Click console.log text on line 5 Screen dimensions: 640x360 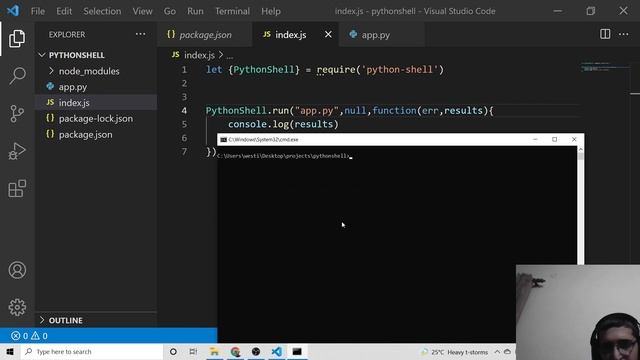pos(258,124)
